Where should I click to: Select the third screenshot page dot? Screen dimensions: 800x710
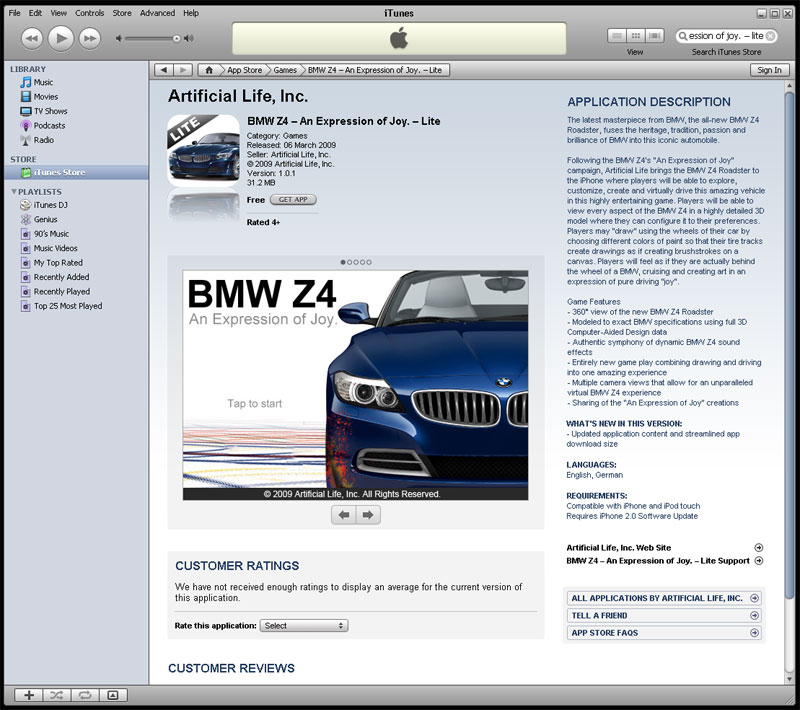point(356,262)
